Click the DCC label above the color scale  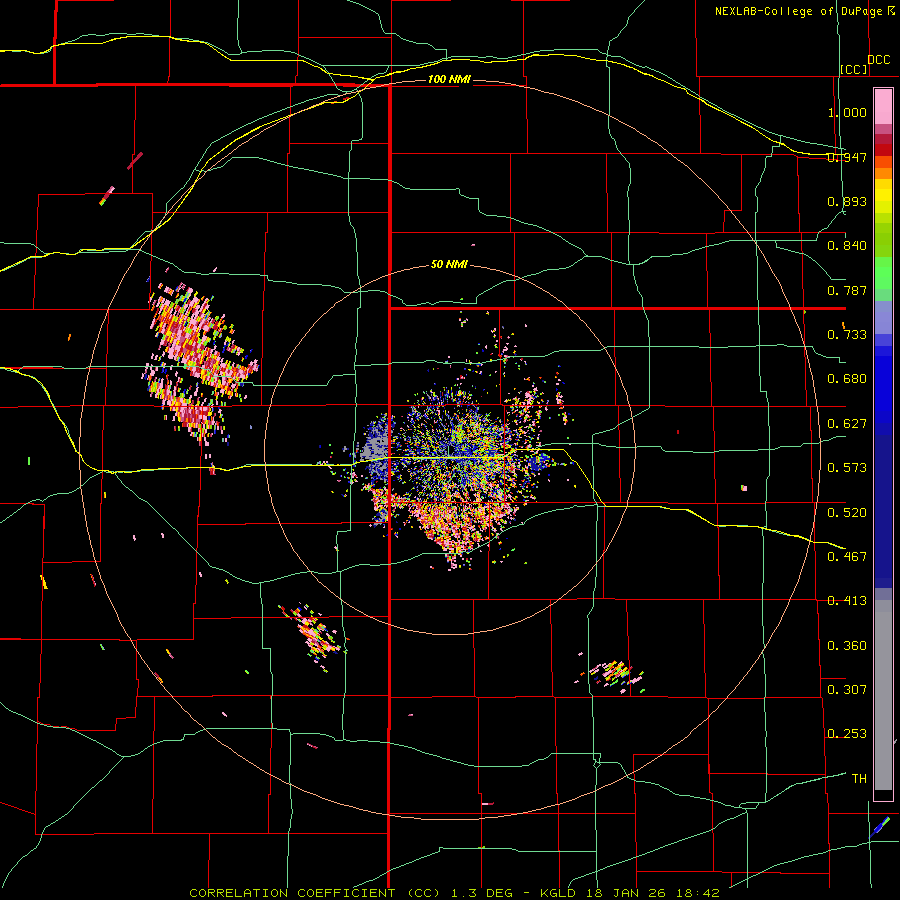pyautogui.click(x=878, y=60)
